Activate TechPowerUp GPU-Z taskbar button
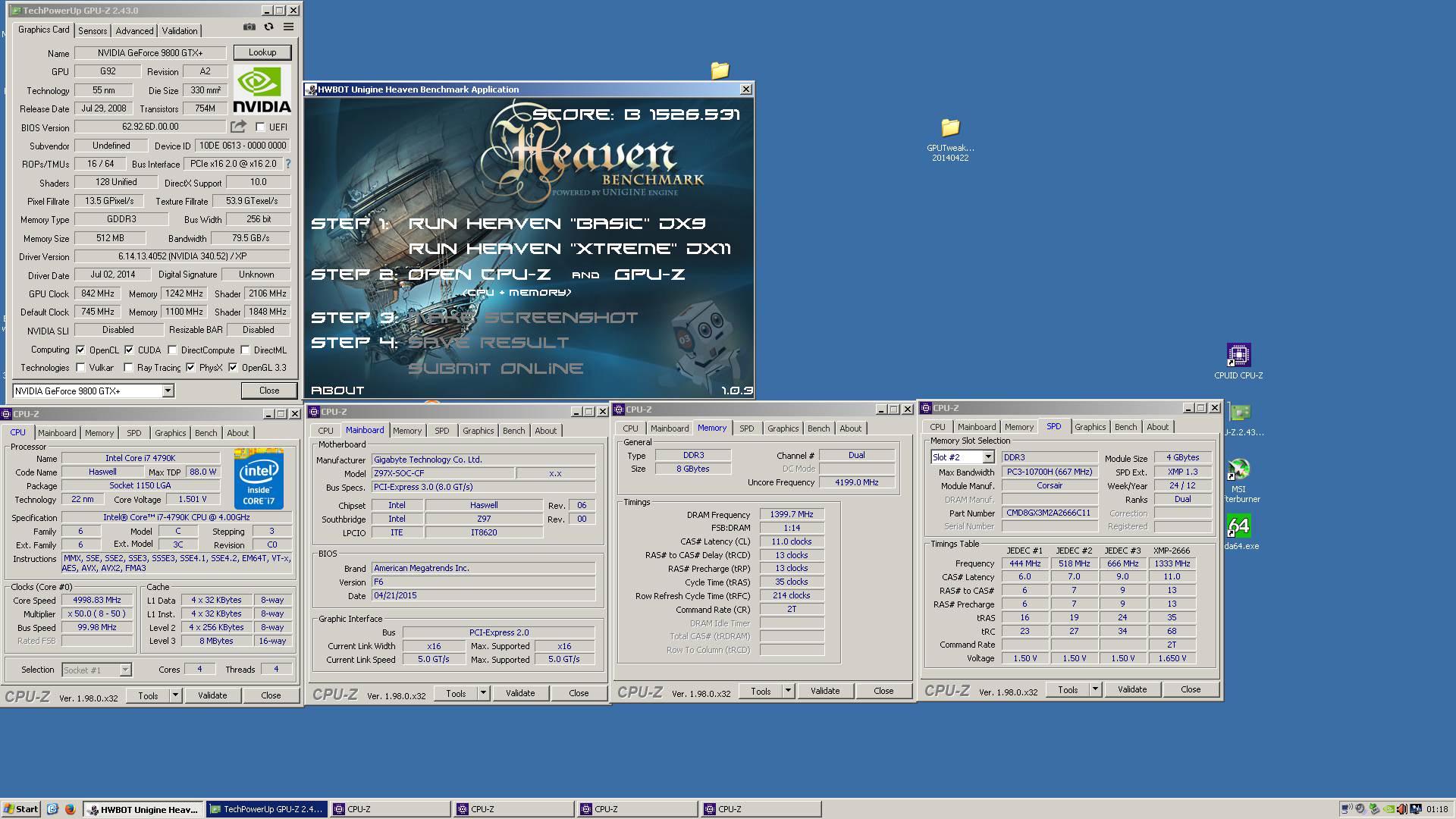Image resolution: width=1456 pixels, height=819 pixels. 267,809
